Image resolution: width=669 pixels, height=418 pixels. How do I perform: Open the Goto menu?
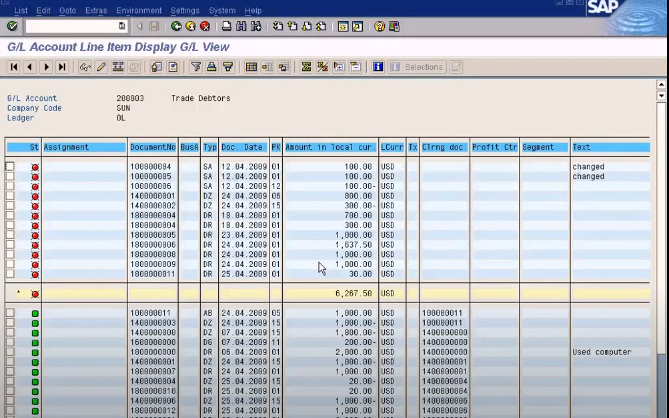(67, 10)
